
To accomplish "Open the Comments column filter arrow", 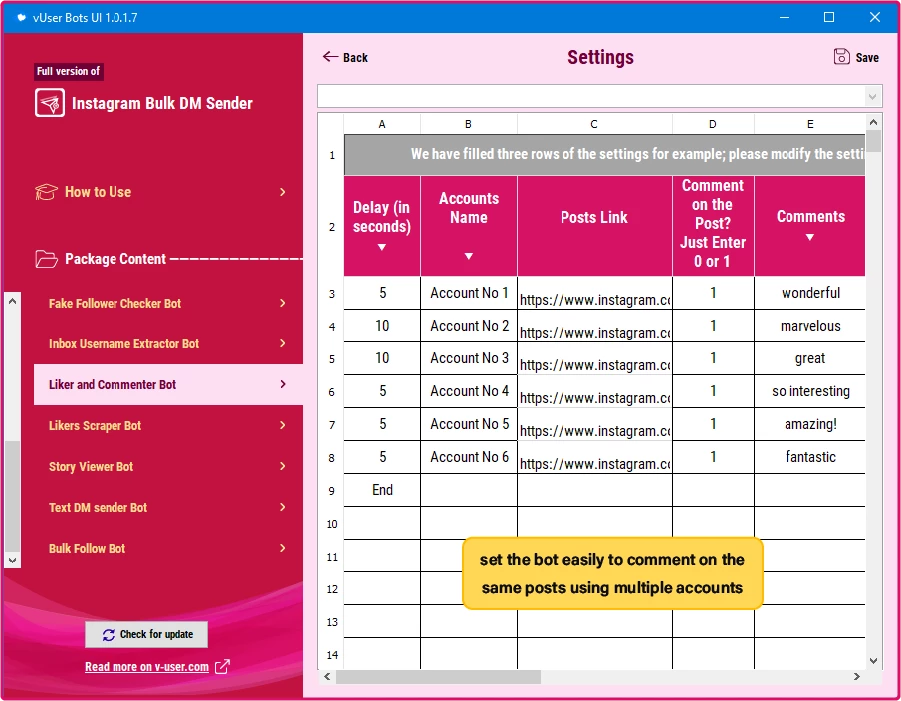I will 810,237.
